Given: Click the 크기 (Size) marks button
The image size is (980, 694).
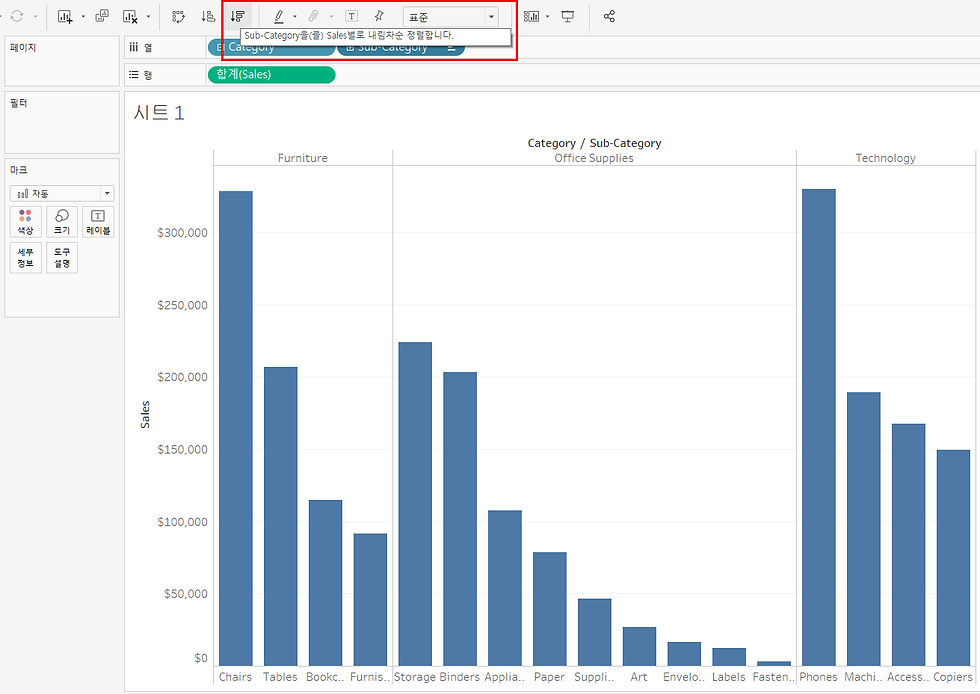Looking at the screenshot, I should point(62,222).
